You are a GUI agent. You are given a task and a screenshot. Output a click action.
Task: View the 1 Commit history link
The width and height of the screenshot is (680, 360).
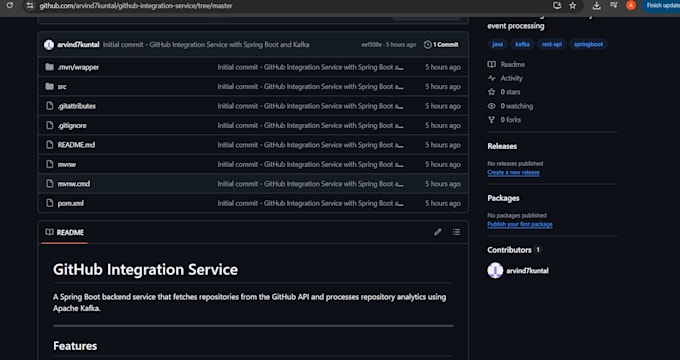(x=441, y=45)
